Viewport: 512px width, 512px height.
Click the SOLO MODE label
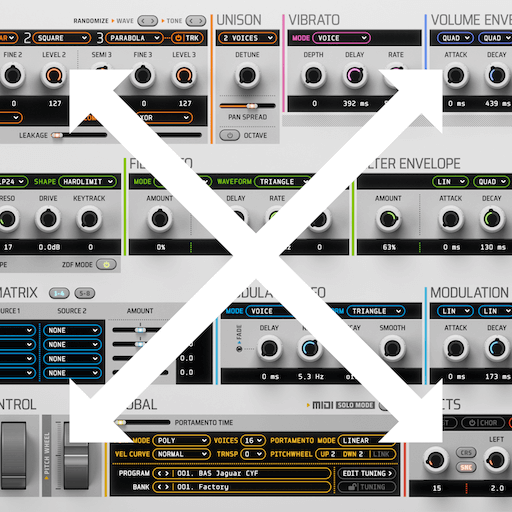pyautogui.click(x=355, y=405)
